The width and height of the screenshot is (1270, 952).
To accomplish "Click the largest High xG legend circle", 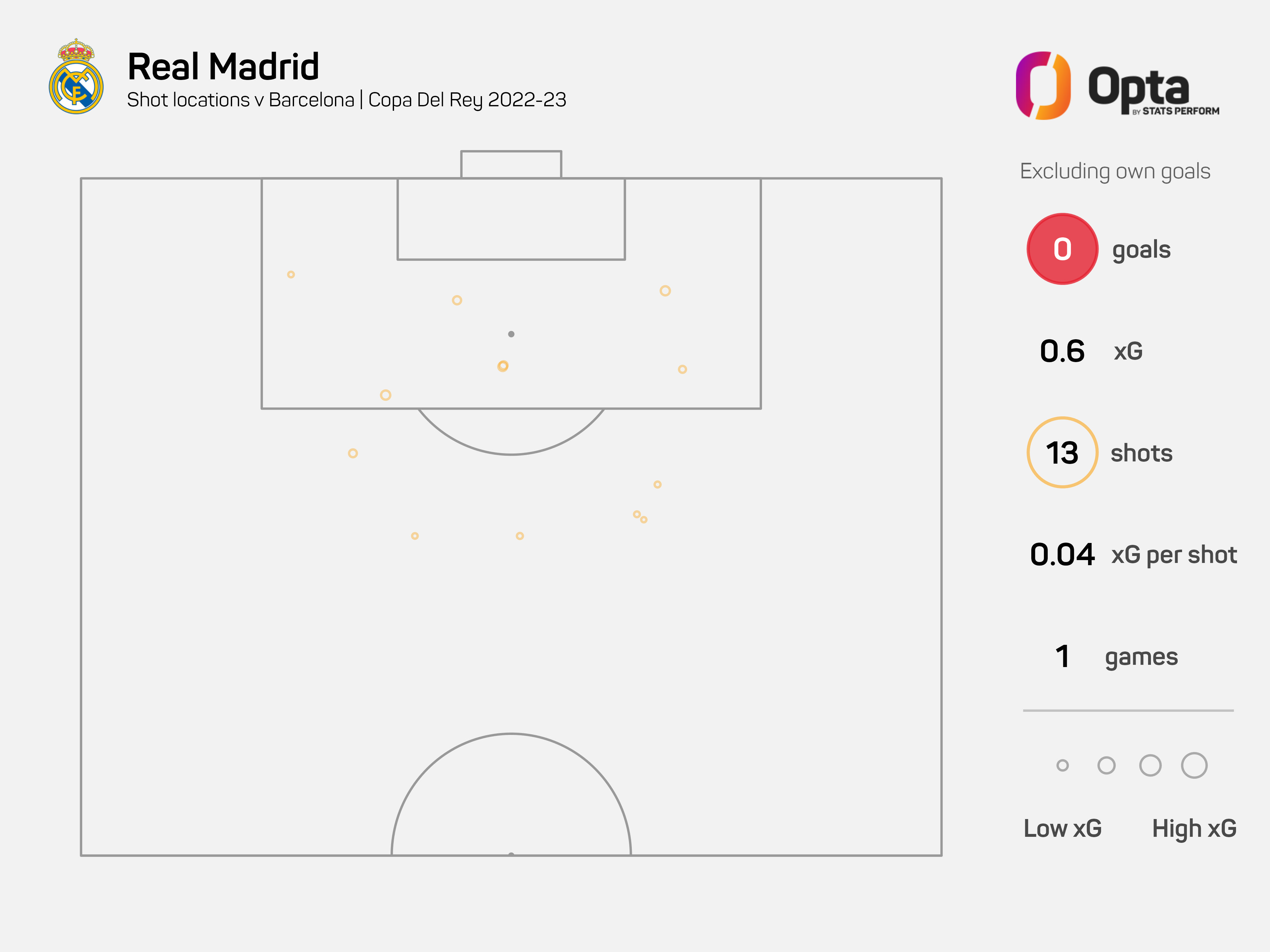I will click(x=1194, y=765).
